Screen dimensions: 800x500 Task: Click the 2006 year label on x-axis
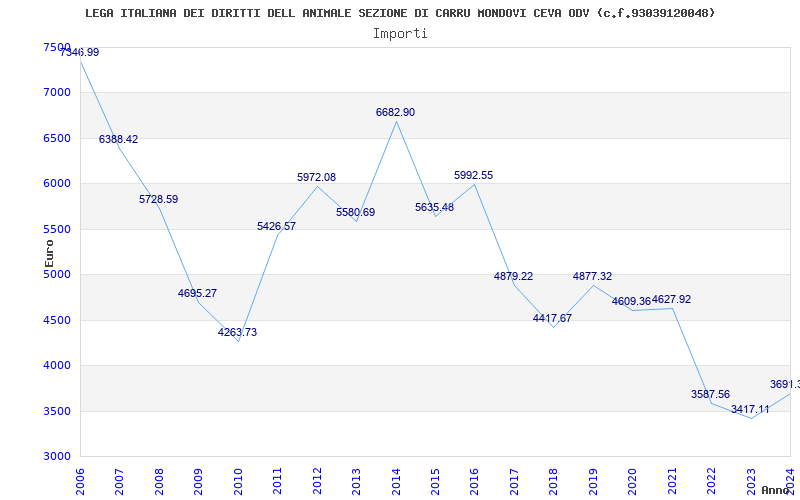[80, 483]
